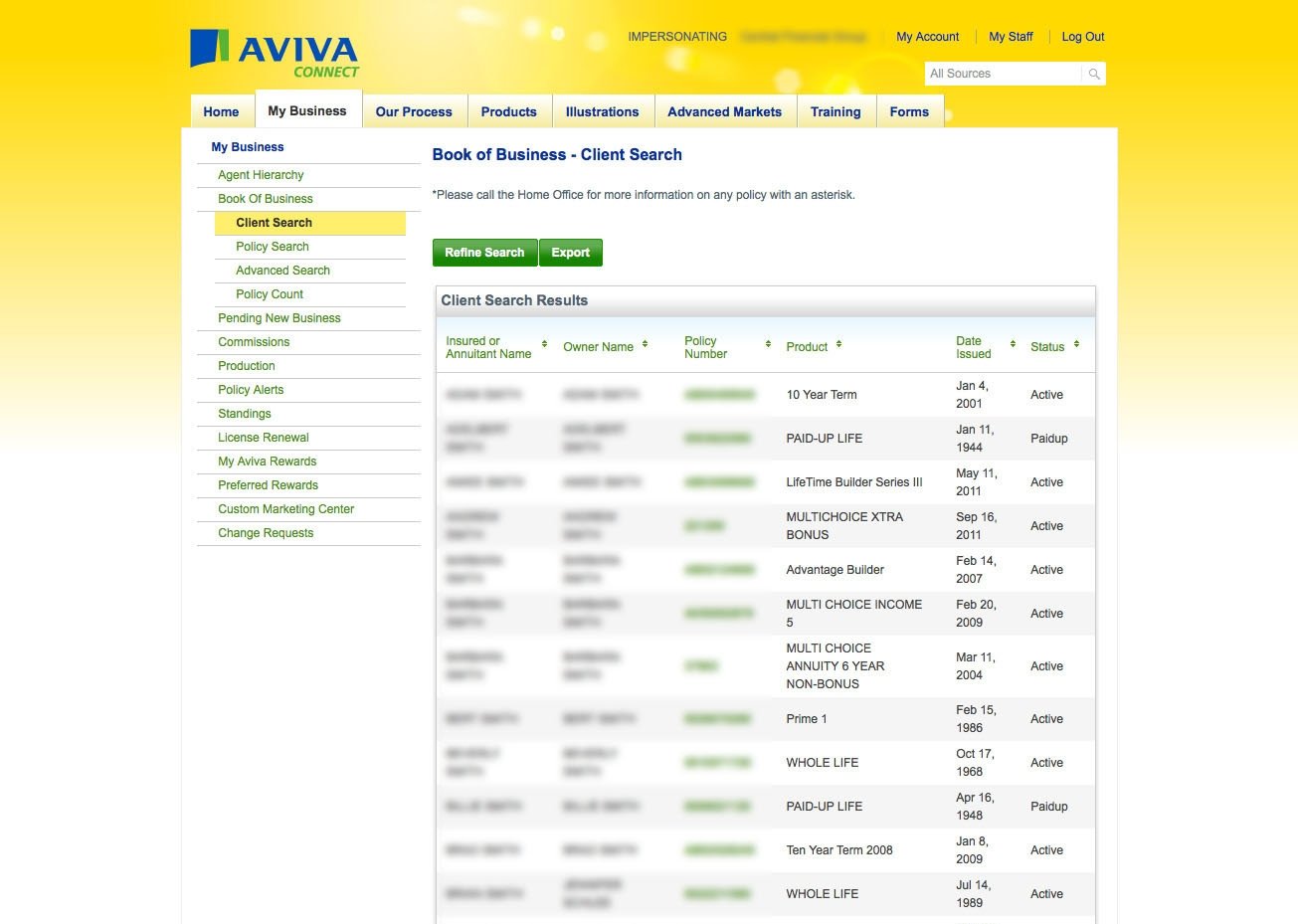
Task: Open My Account link
Action: pos(927,37)
